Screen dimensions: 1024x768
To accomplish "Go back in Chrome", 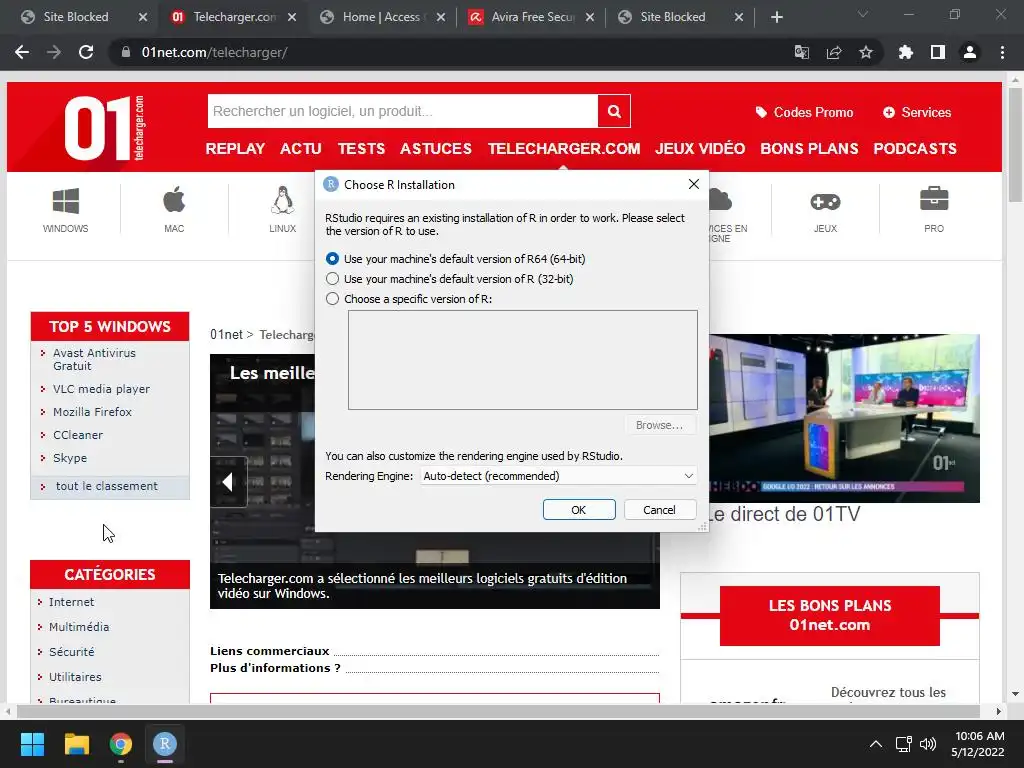I will point(22,52).
